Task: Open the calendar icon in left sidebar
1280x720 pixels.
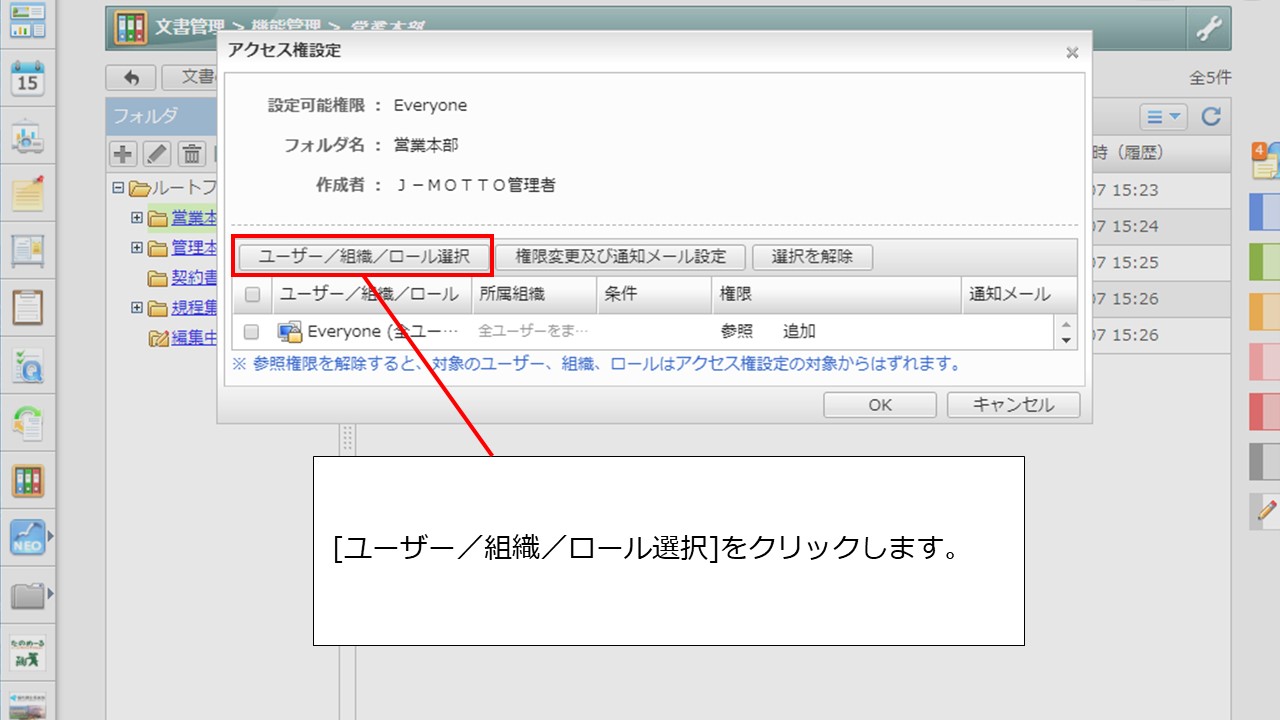Action: tap(27, 78)
